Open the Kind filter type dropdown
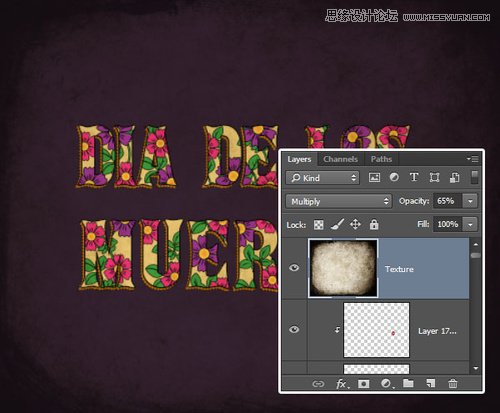Image resolution: width=500 pixels, height=413 pixels. [x=322, y=178]
